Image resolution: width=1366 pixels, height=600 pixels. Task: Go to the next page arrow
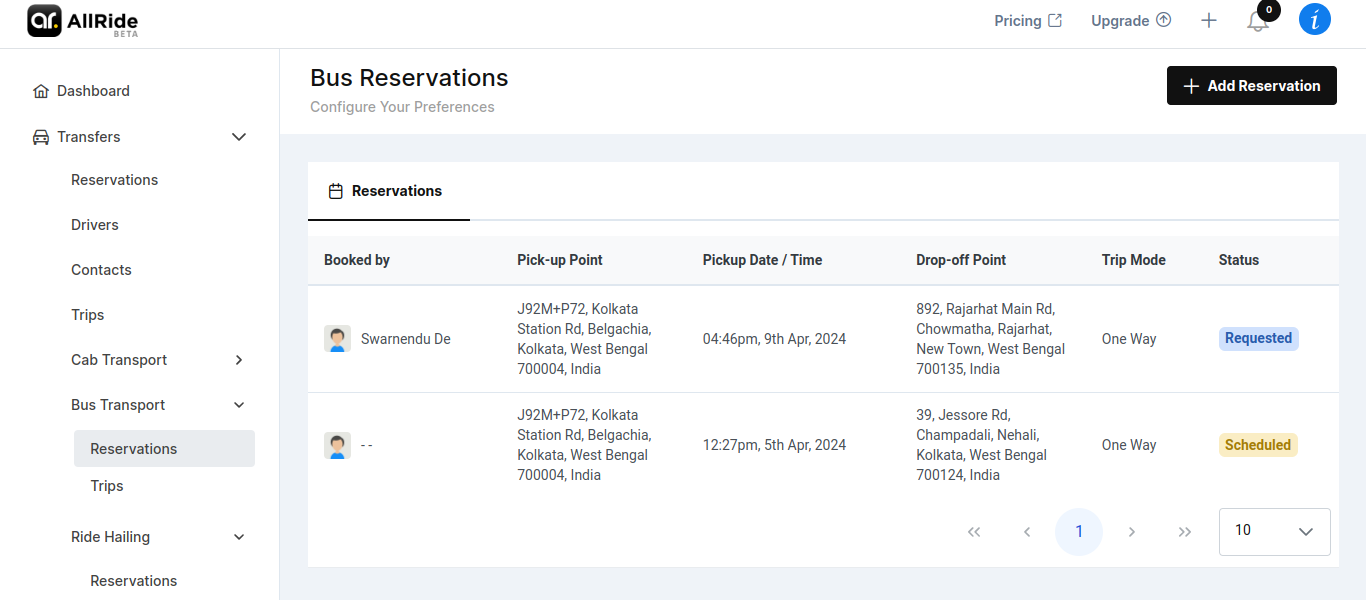tap(1132, 532)
